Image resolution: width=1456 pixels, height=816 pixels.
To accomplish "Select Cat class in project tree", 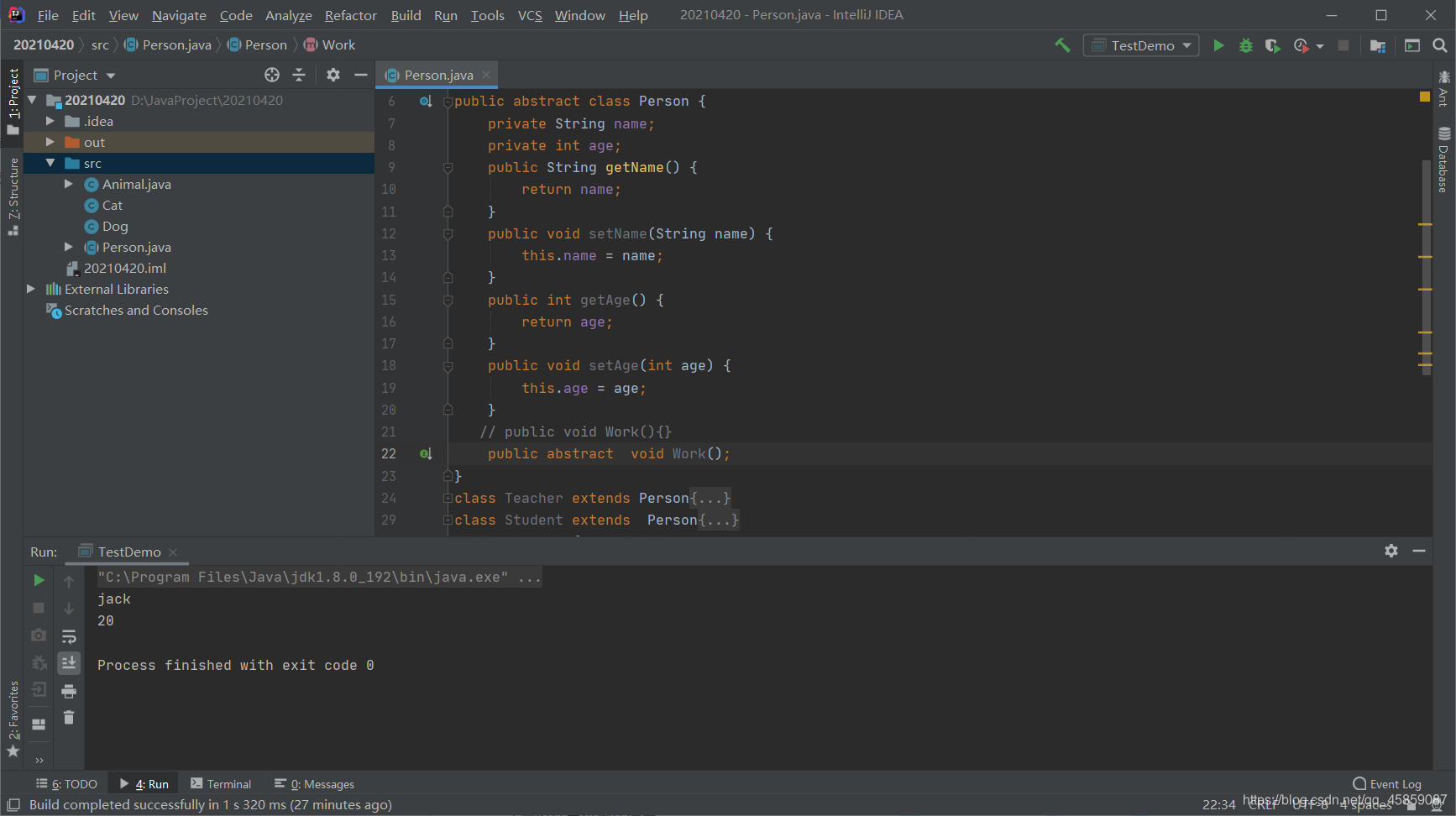I will (113, 205).
